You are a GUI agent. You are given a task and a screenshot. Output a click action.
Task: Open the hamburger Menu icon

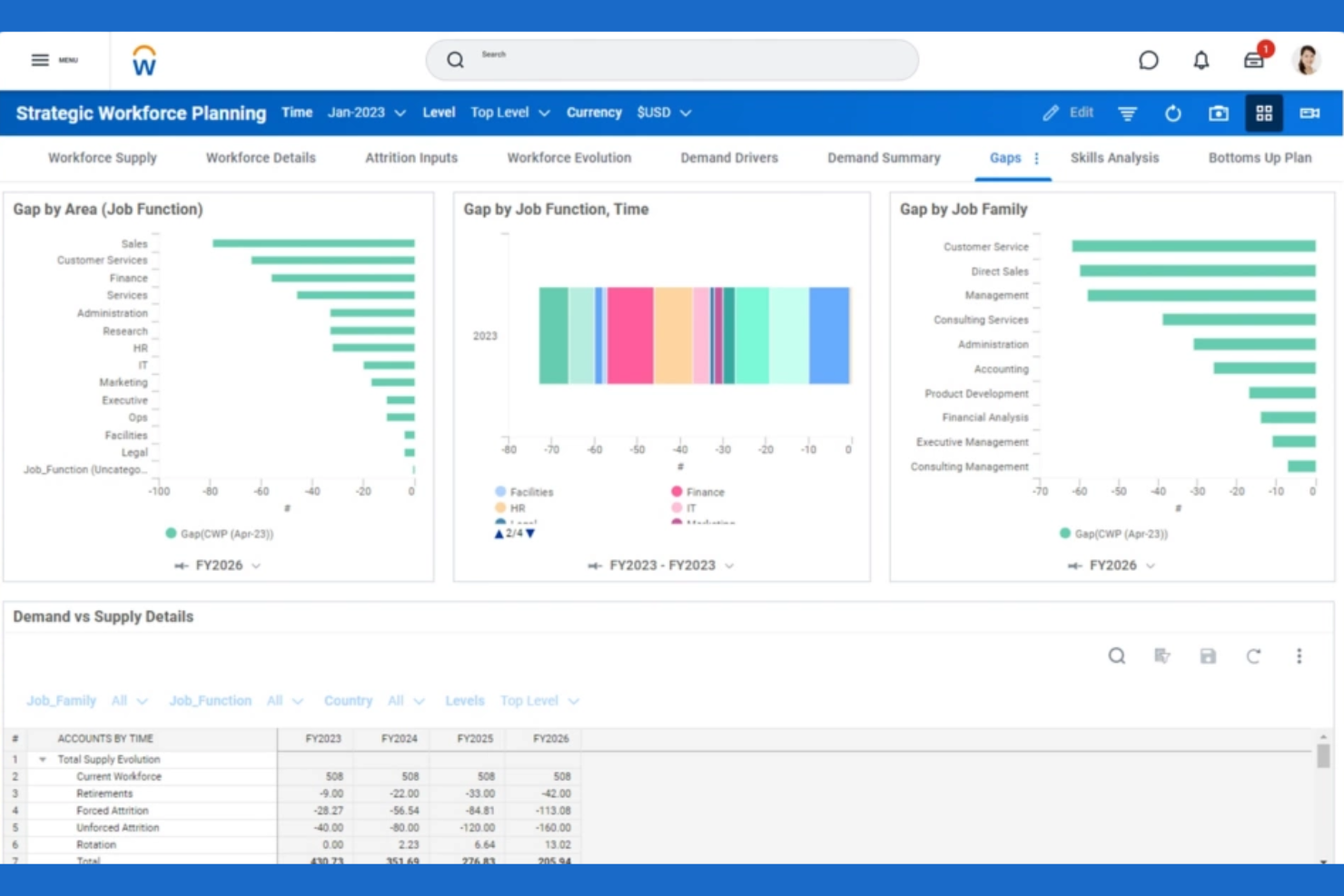(x=40, y=60)
